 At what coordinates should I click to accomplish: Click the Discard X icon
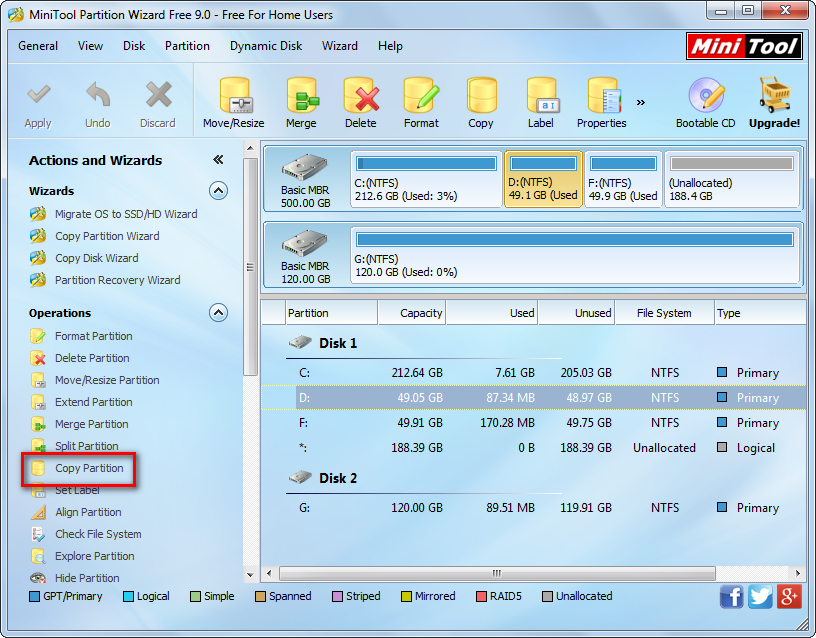158,95
